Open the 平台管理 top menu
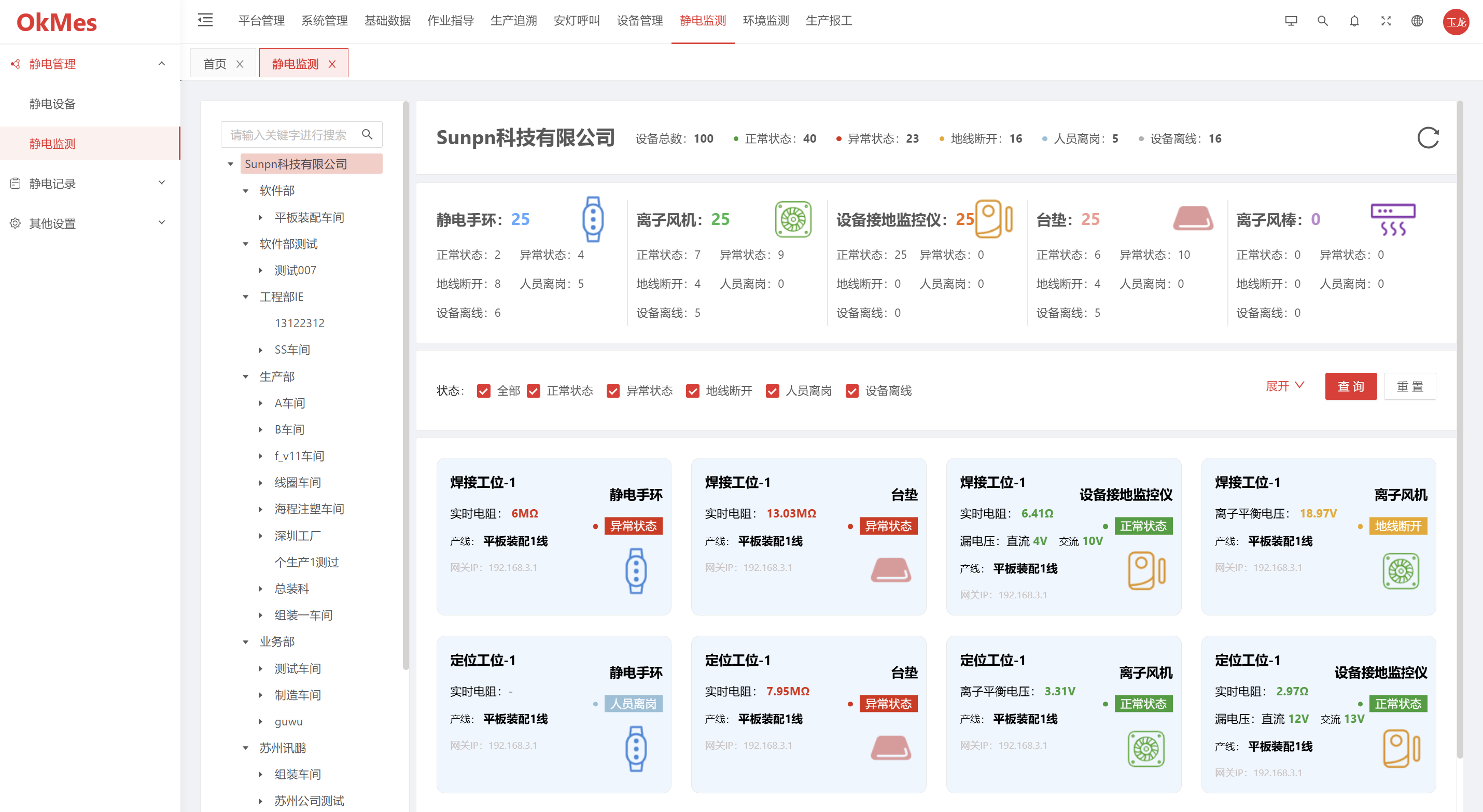Screen dimensions: 1483x812 tap(261, 21)
